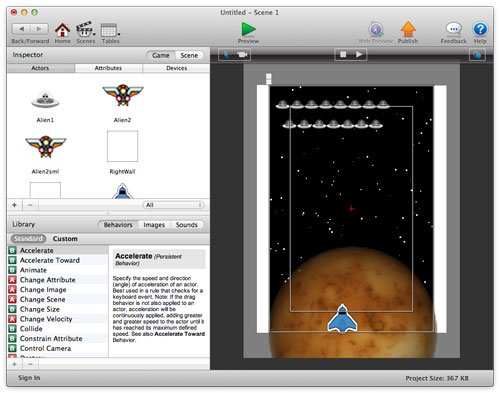Select the Constrain Attribute behavior
Viewport: 500px width, 393px height.
click(58, 339)
